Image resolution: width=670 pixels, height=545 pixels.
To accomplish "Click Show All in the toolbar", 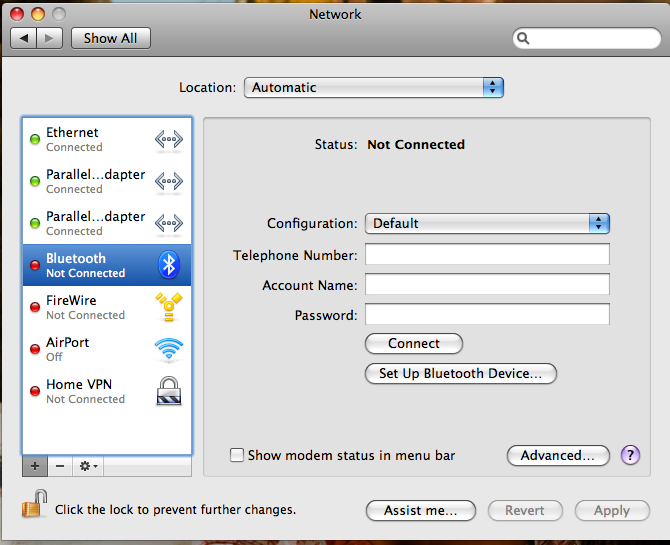I will (110, 38).
